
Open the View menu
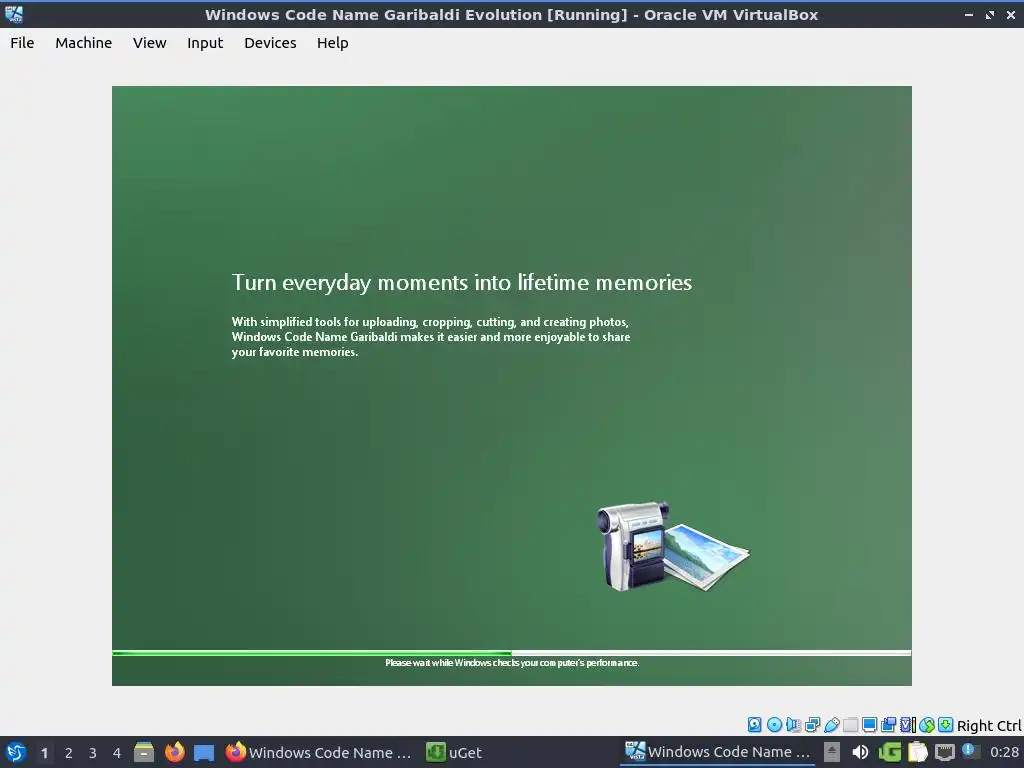[x=150, y=43]
